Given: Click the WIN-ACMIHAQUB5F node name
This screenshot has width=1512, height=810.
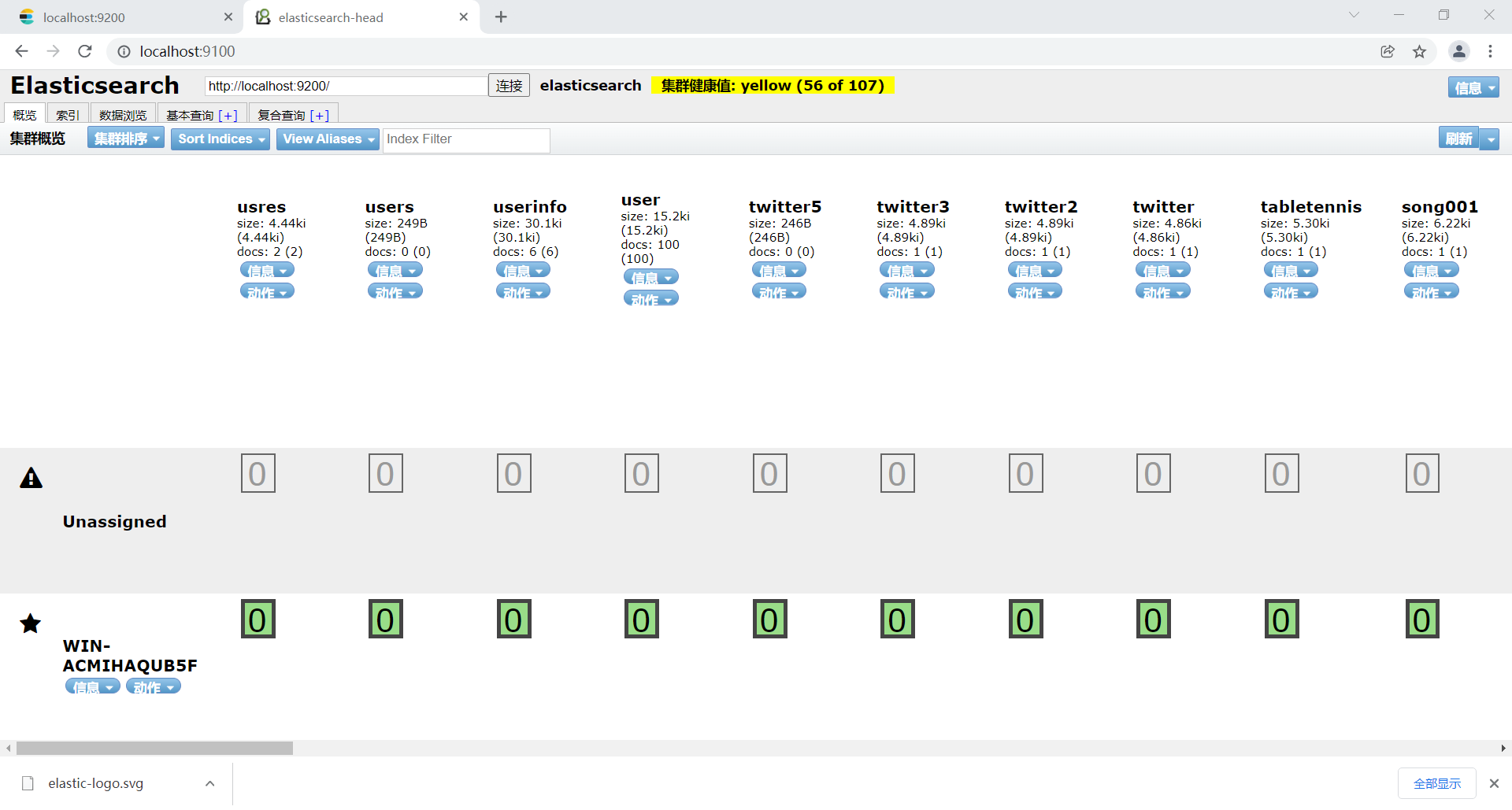Looking at the screenshot, I should (130, 656).
